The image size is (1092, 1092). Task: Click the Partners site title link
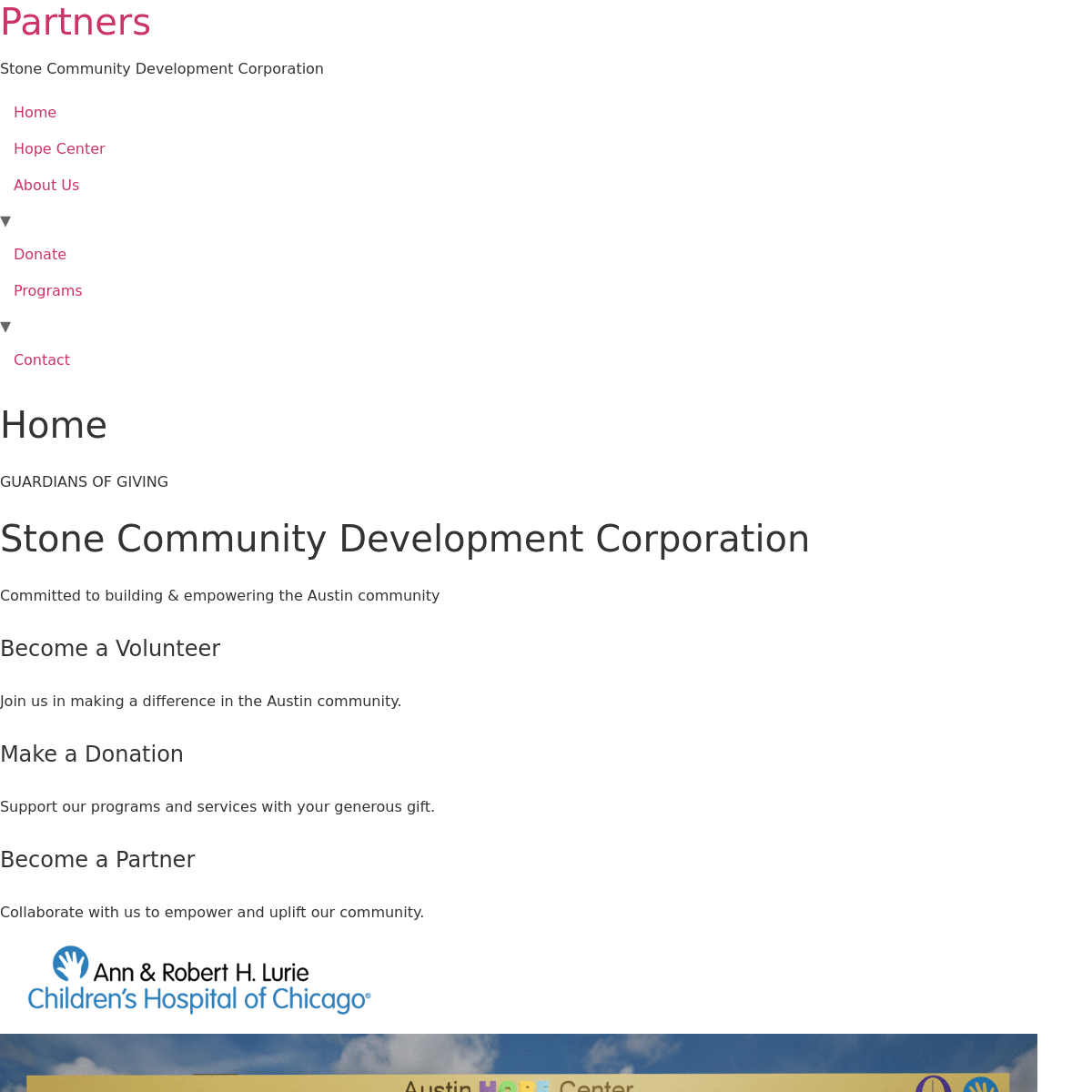pos(76,23)
